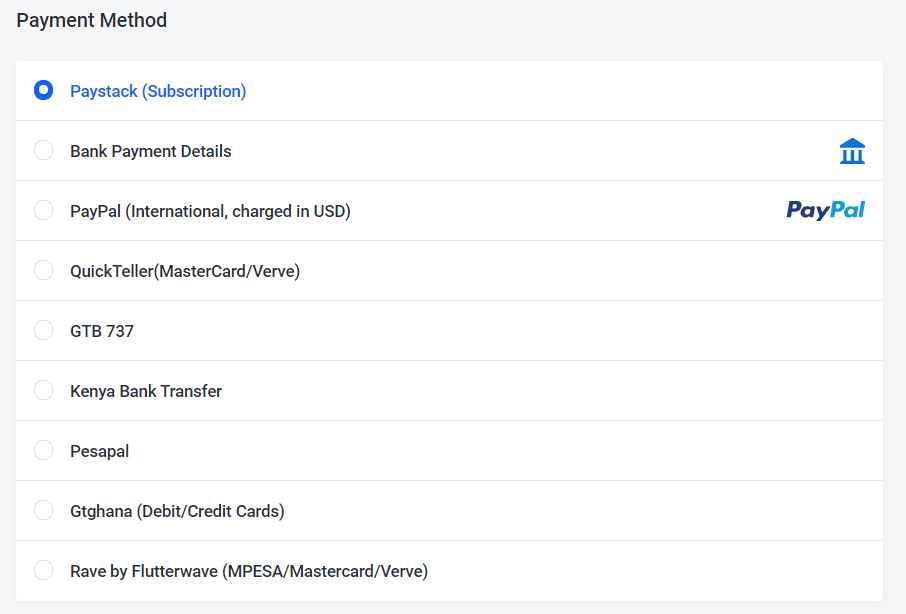The image size is (906, 614).
Task: Click the Bank Payment Details label
Action: 151,151
